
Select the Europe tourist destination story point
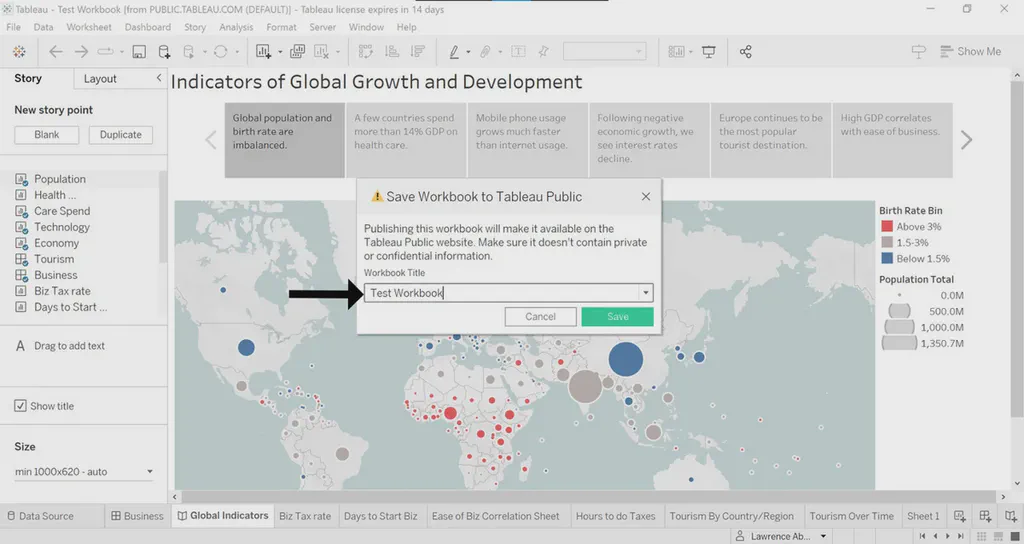click(x=771, y=140)
